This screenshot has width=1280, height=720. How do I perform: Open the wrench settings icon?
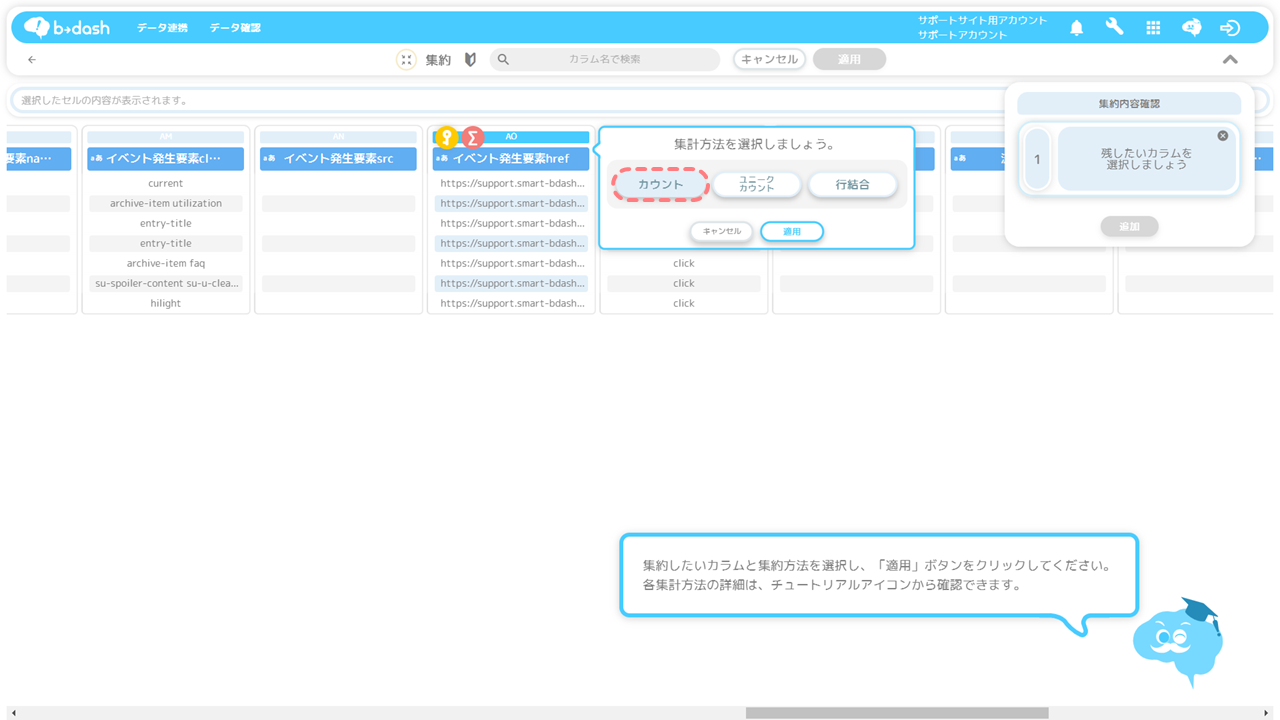1114,27
